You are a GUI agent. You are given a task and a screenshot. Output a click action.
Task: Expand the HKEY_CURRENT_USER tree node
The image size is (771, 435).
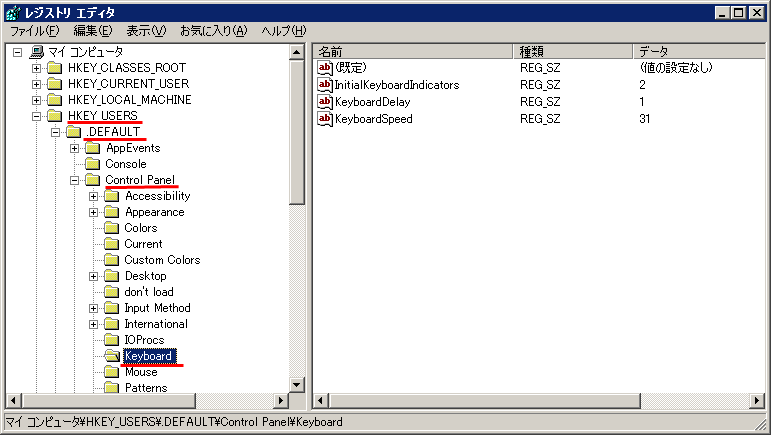tap(37, 84)
